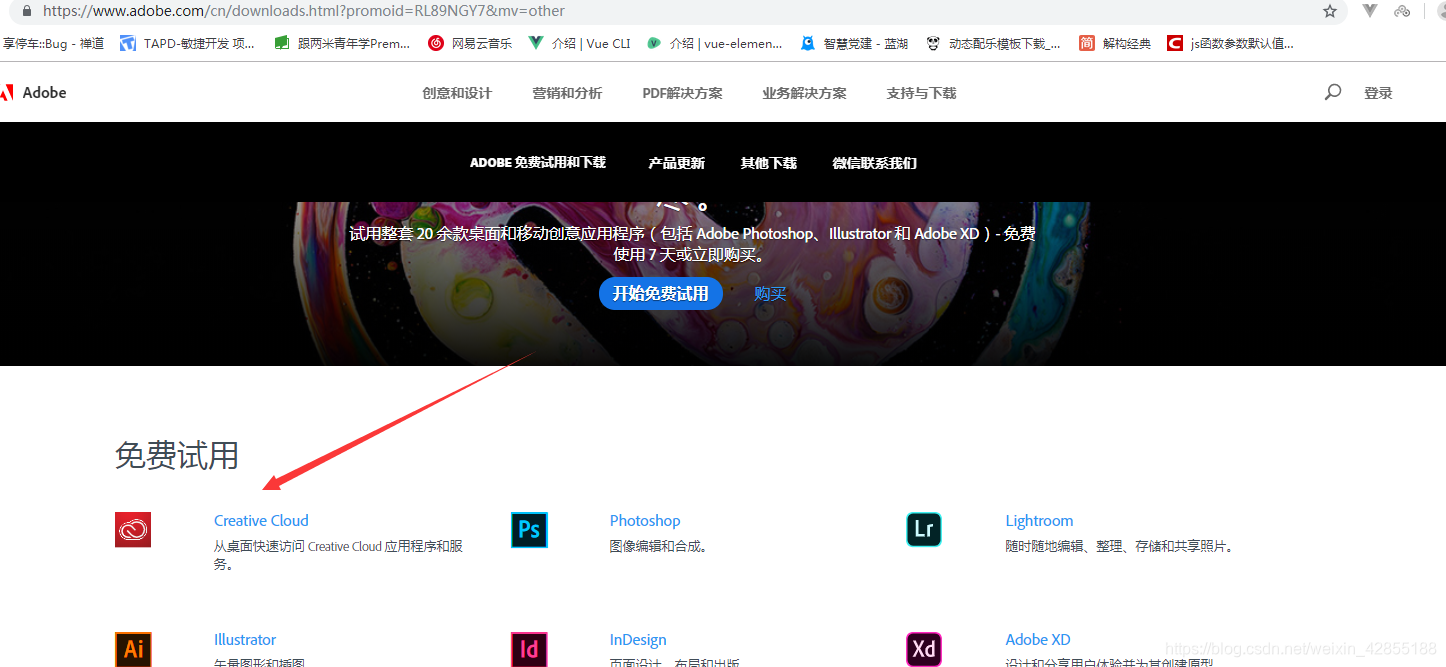Screen dimensions: 1446x667
Task: Click the browser address bar URL
Action: click(304, 11)
